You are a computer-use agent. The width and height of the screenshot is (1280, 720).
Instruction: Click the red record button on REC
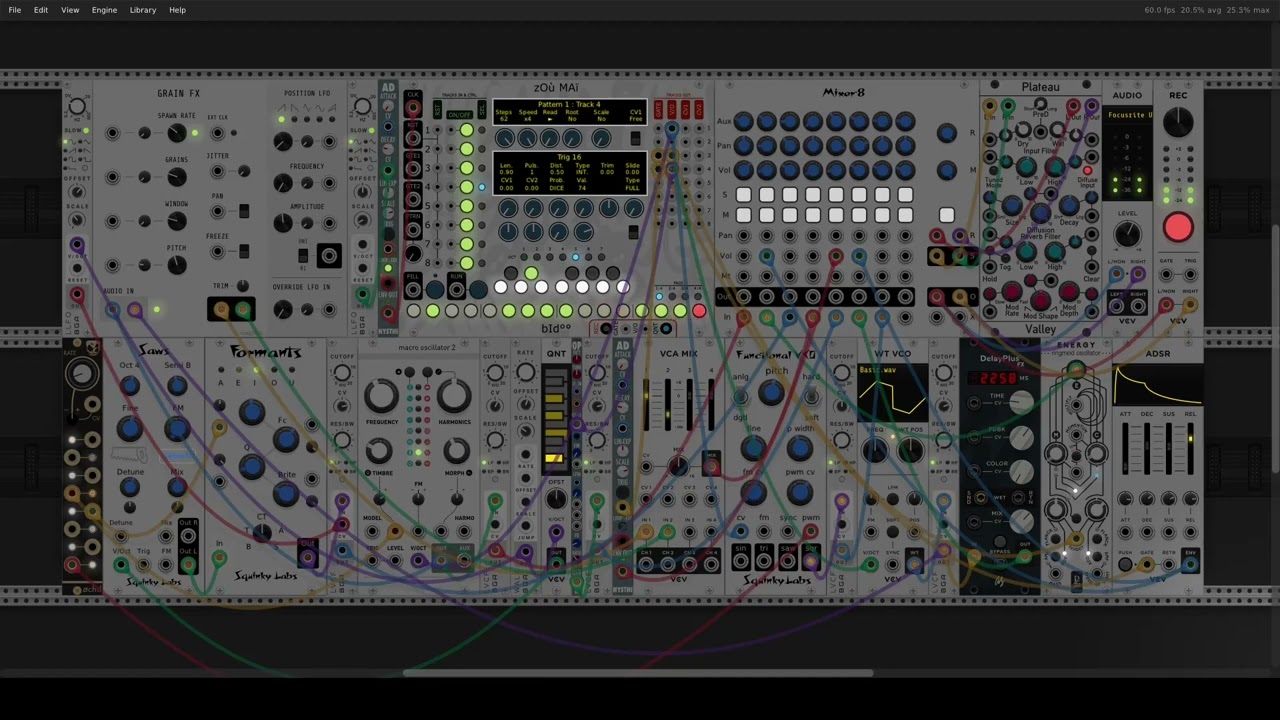click(1178, 228)
